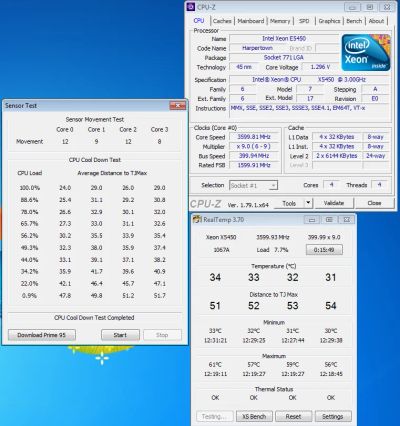Click the Xeon X5450 label in RealTemp
This screenshot has height=426, width=400.
[221, 237]
